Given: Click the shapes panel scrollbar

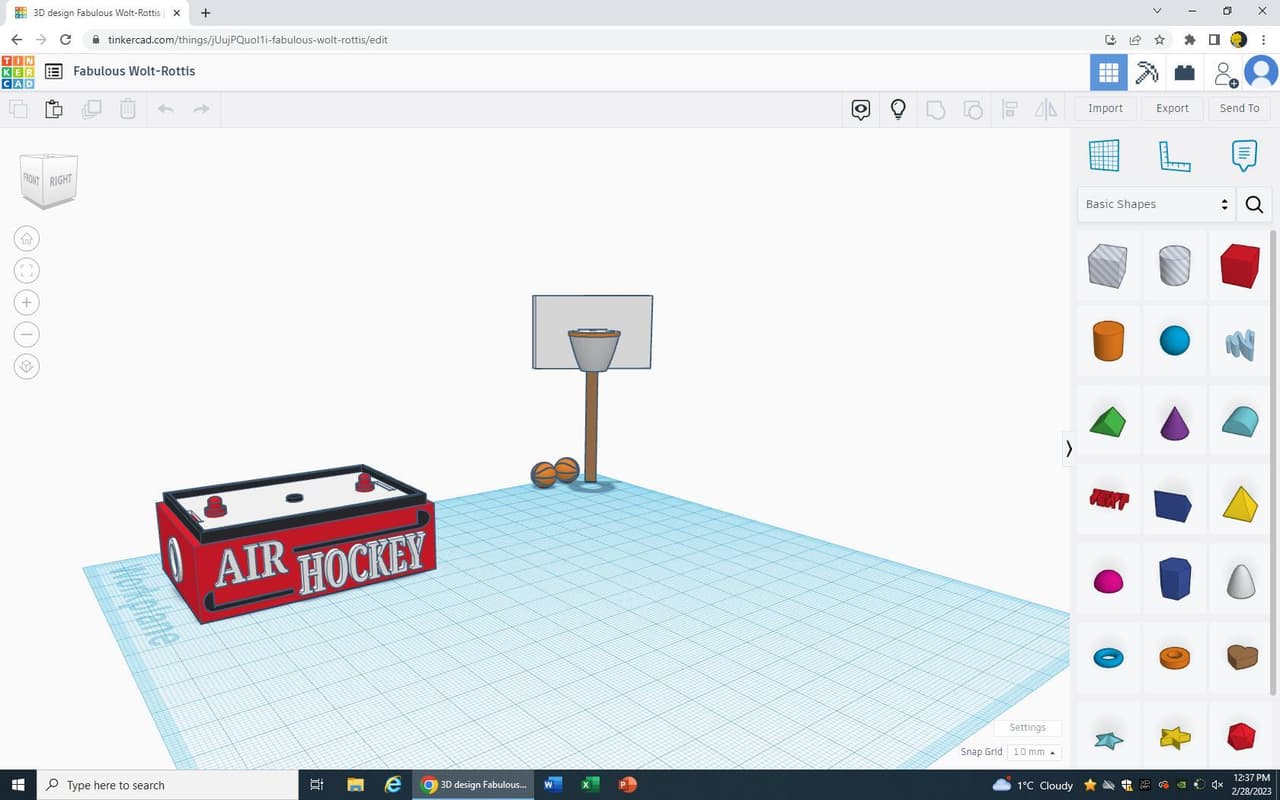Looking at the screenshot, I should [x=1274, y=460].
